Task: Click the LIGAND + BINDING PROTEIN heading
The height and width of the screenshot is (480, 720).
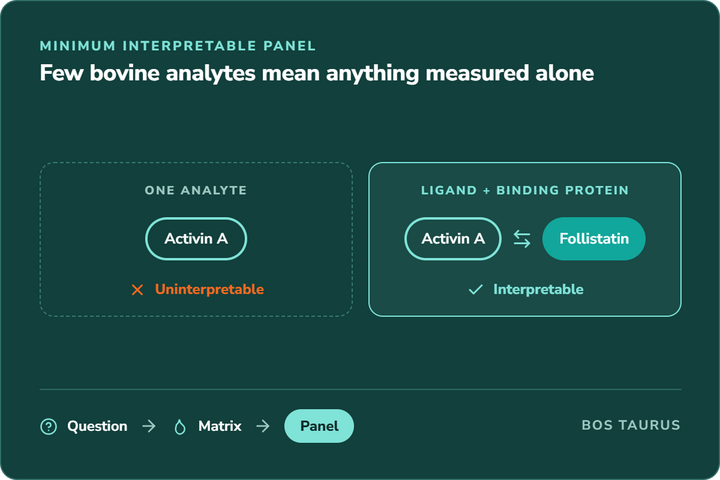Action: pos(525,190)
